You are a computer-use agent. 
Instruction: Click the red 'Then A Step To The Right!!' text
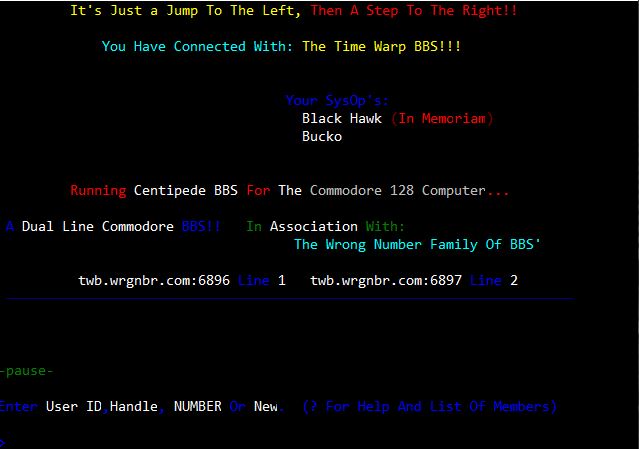click(414, 10)
